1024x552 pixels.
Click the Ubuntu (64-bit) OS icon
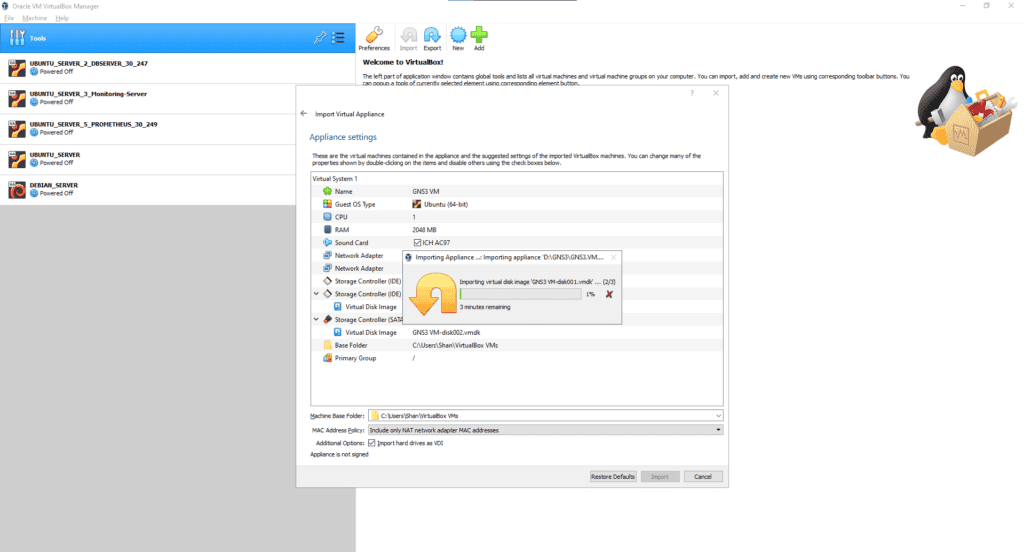[x=417, y=204]
